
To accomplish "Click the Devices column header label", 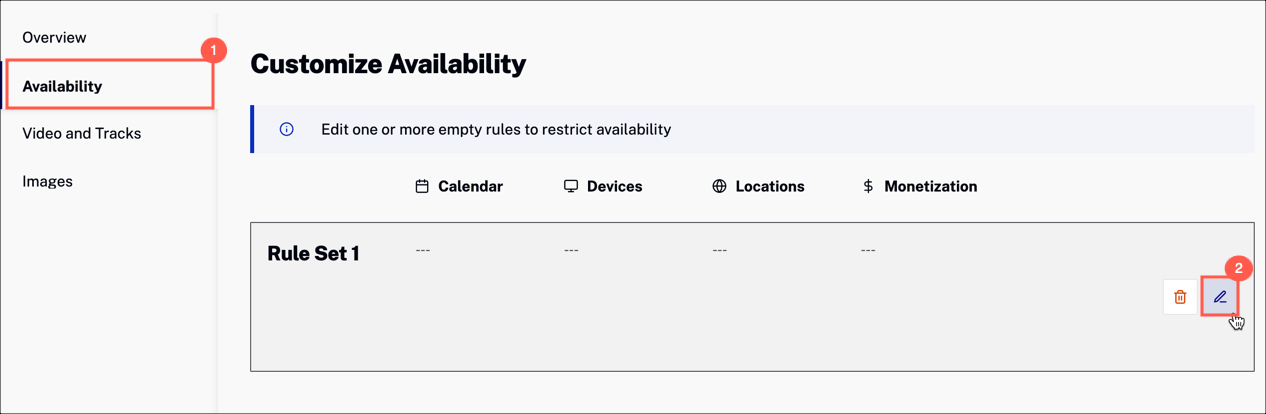I will (614, 186).
